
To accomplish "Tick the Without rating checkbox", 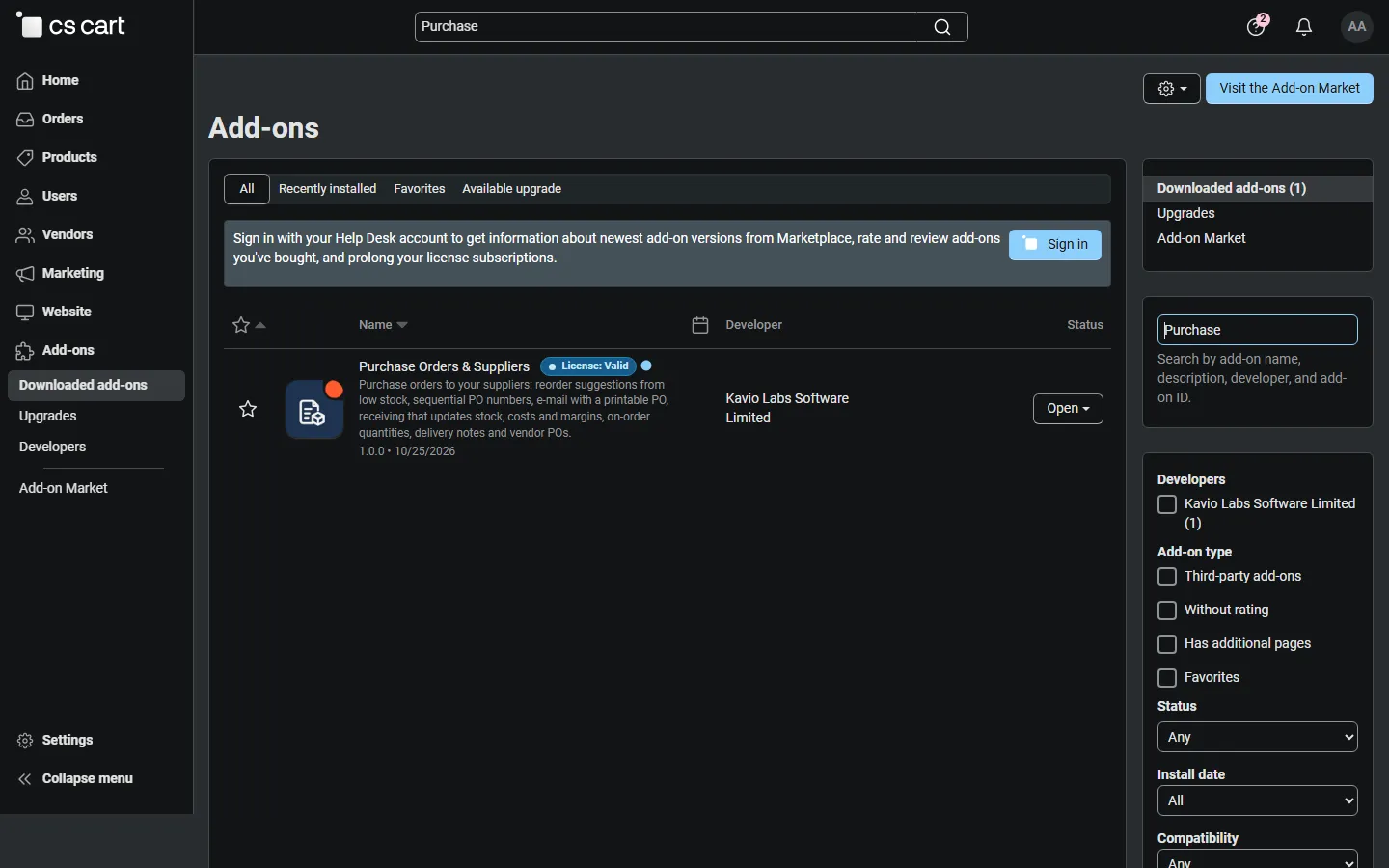I will (x=1168, y=611).
